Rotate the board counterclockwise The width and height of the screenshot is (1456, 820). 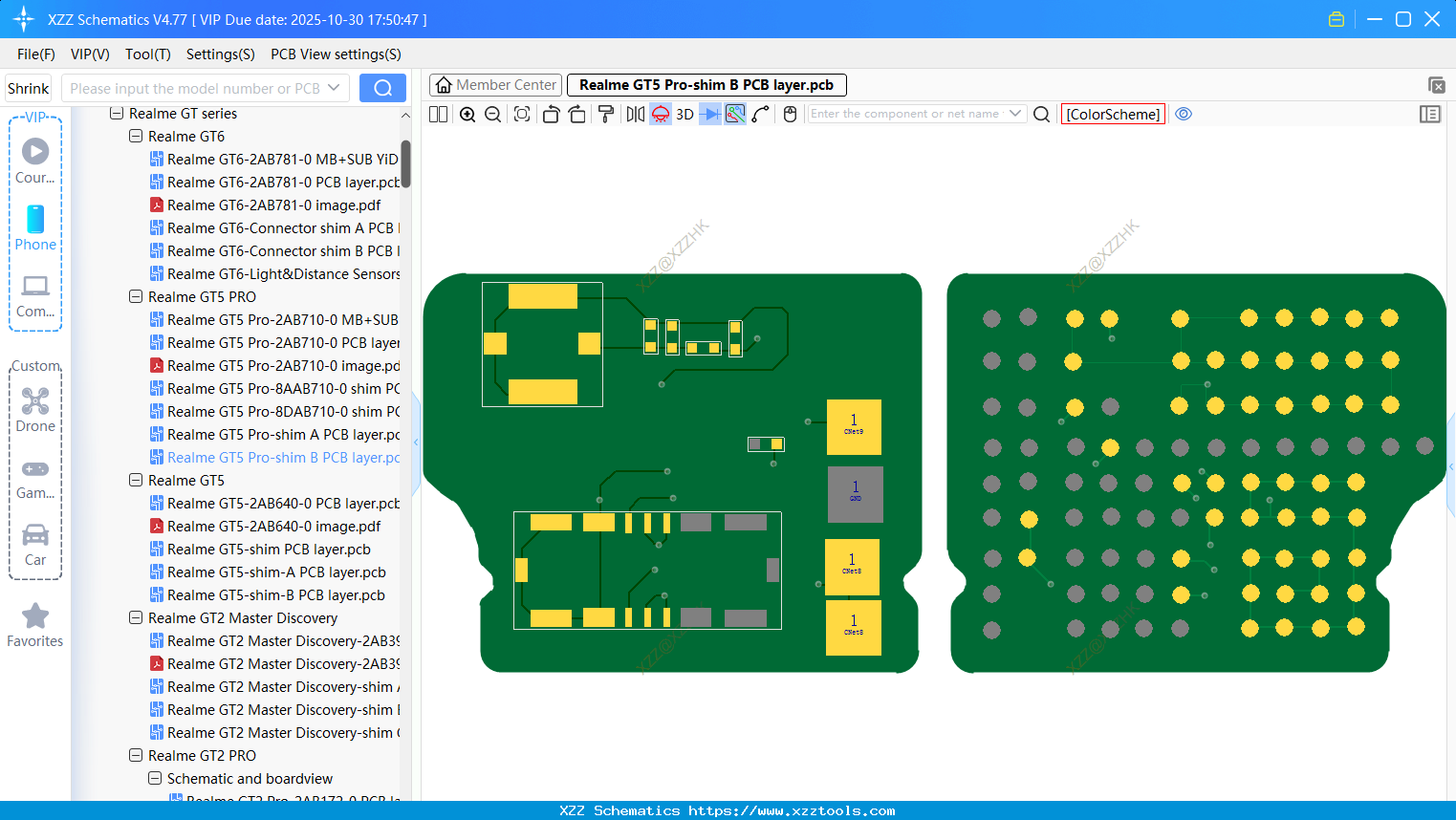click(551, 114)
